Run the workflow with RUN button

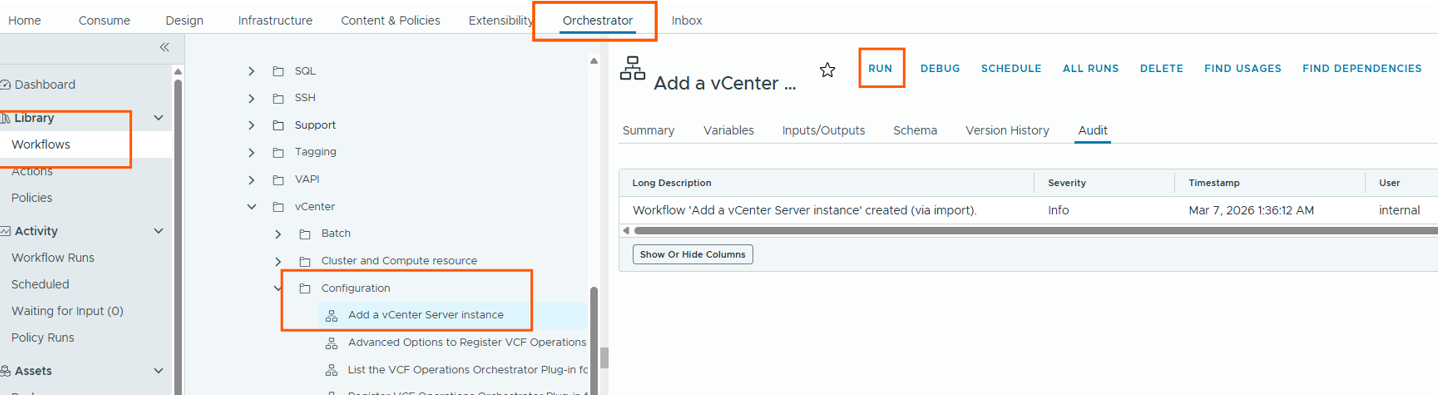click(880, 68)
